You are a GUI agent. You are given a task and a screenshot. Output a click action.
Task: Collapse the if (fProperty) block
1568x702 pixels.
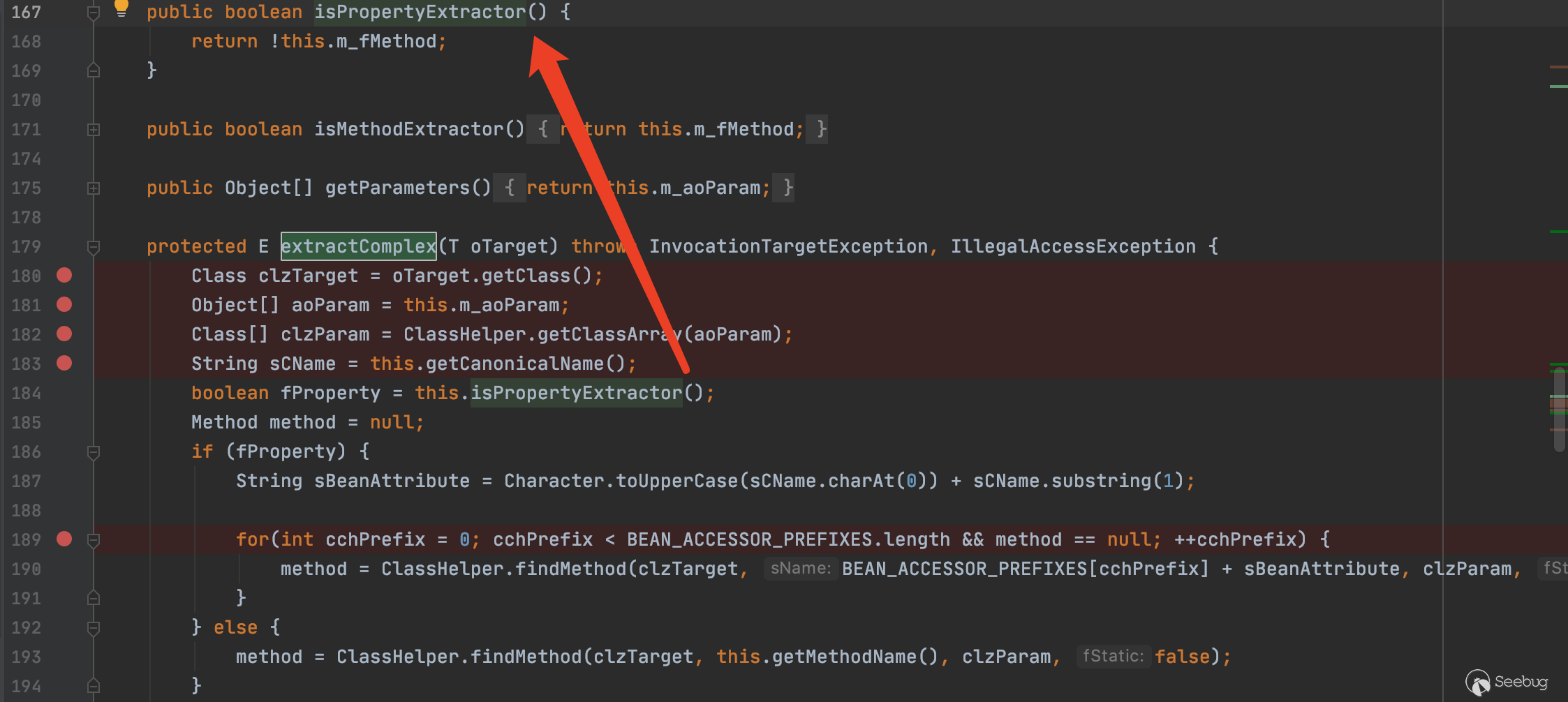tap(94, 451)
